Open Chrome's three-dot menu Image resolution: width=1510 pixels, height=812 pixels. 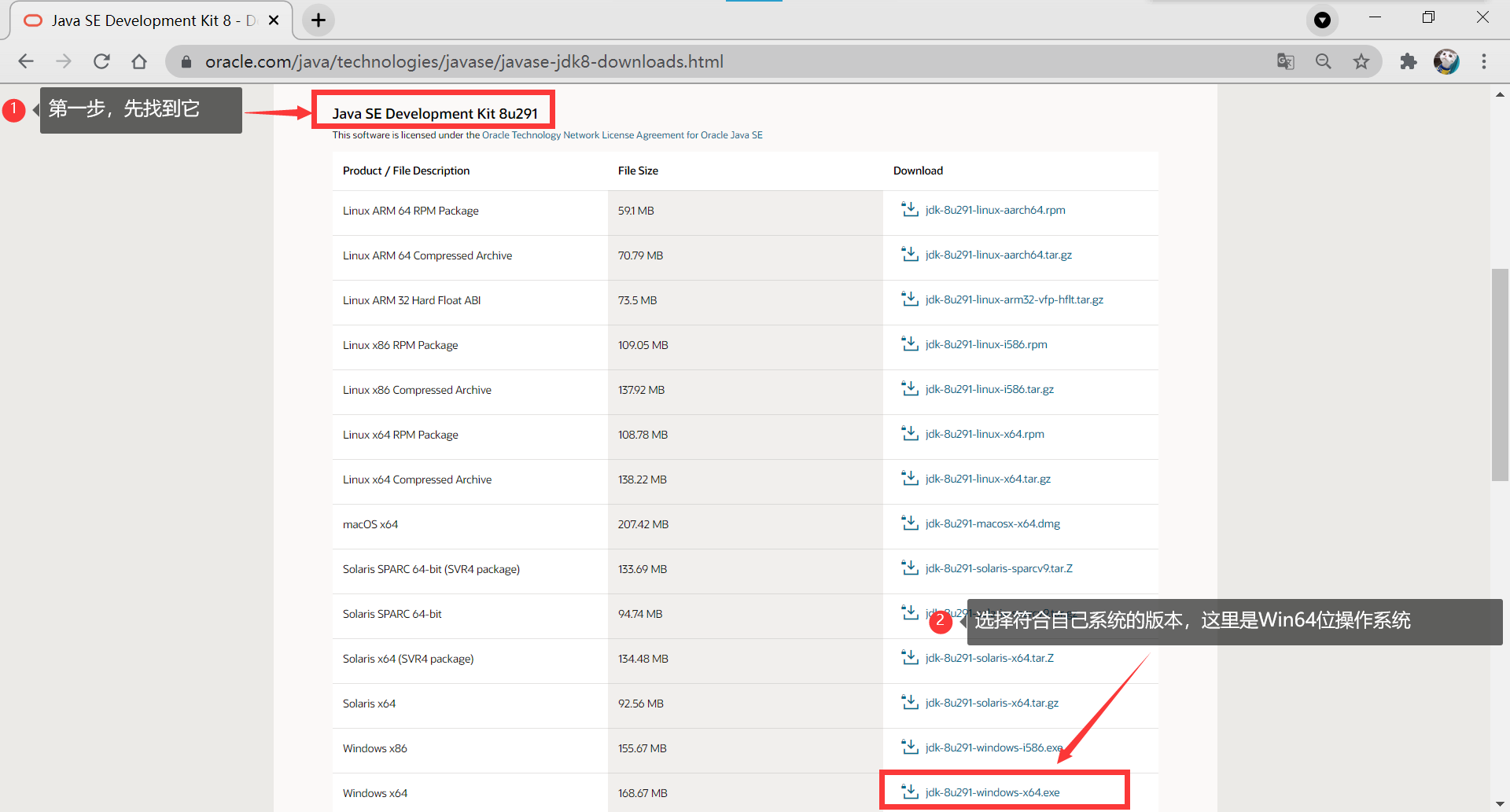(1484, 61)
